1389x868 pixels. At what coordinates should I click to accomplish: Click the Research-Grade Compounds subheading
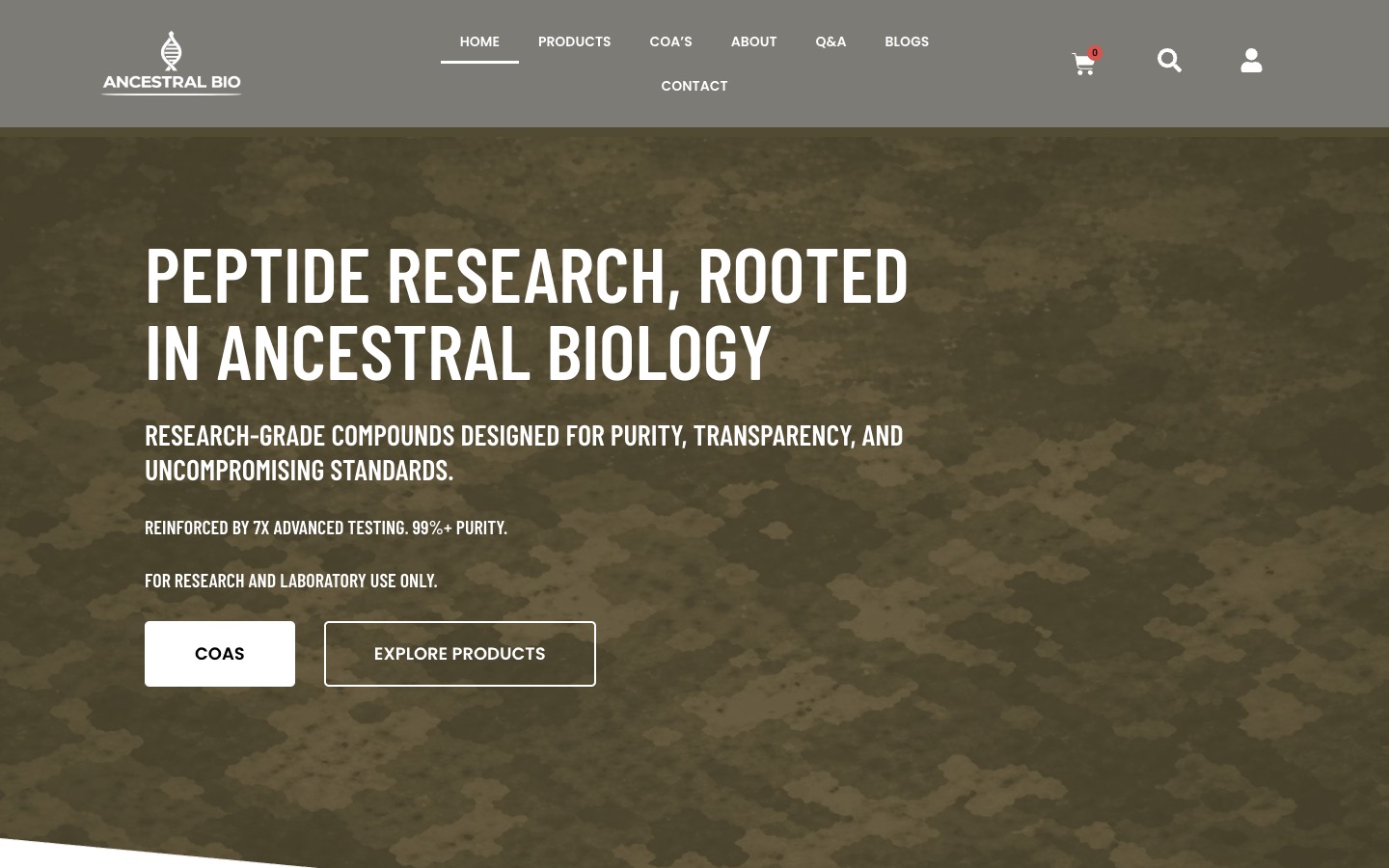pos(524,452)
